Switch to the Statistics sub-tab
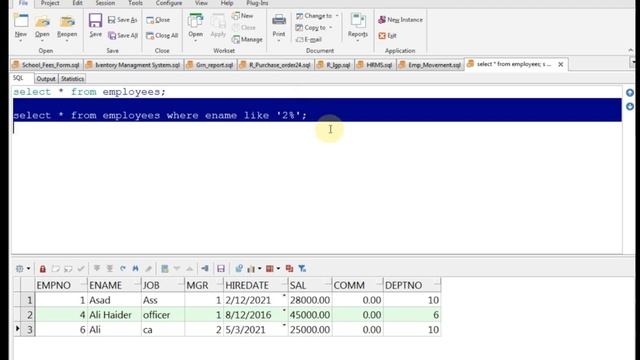Image resolution: width=640 pixels, height=360 pixels. 72,79
